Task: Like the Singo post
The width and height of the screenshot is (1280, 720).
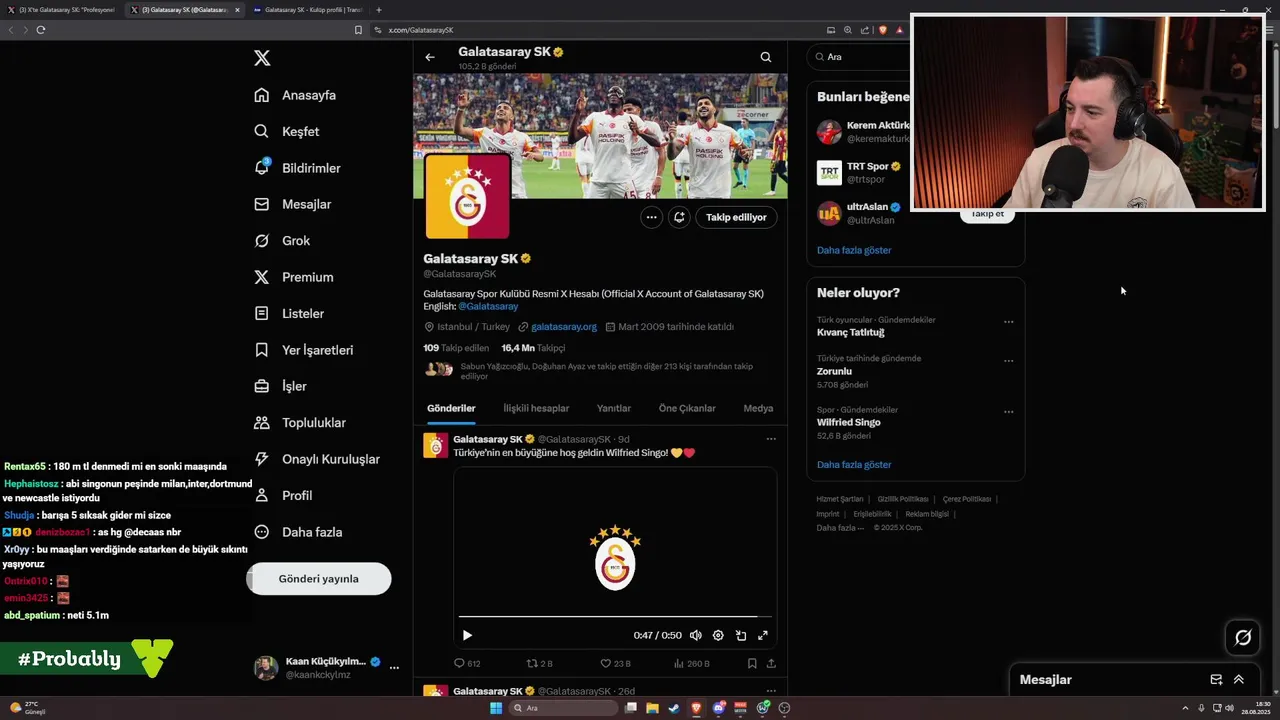Action: [615, 663]
